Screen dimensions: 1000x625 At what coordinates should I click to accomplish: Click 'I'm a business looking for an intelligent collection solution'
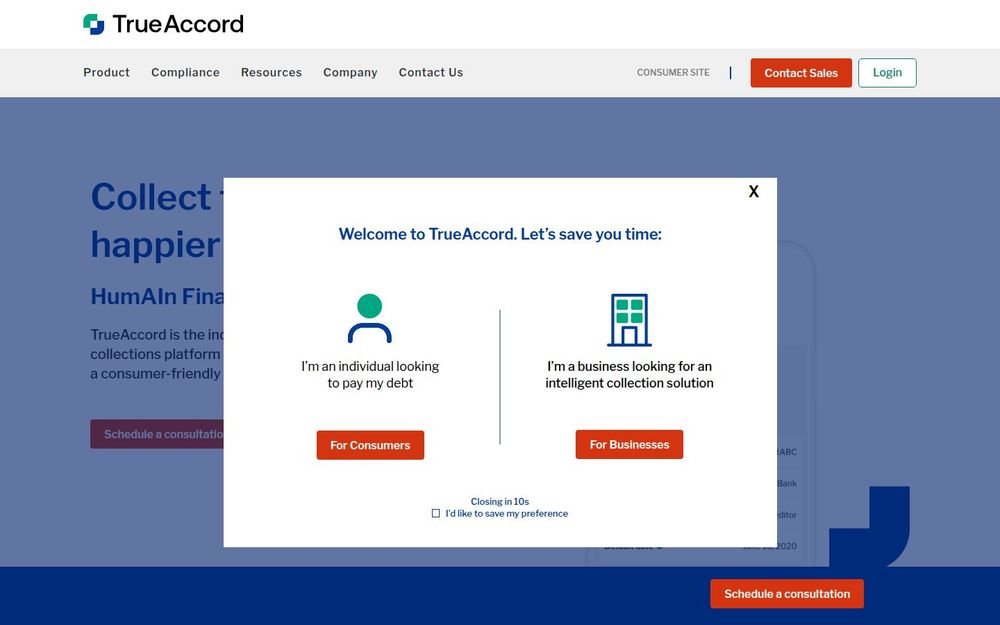click(x=629, y=374)
